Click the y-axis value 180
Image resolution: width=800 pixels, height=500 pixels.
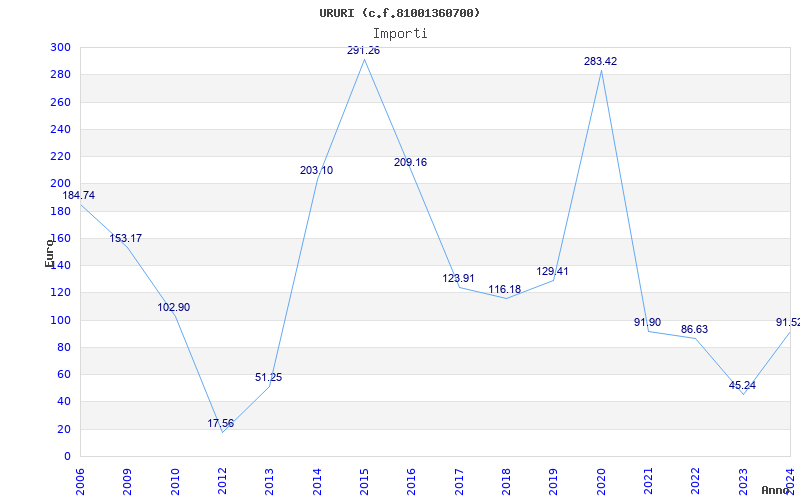(x=60, y=211)
